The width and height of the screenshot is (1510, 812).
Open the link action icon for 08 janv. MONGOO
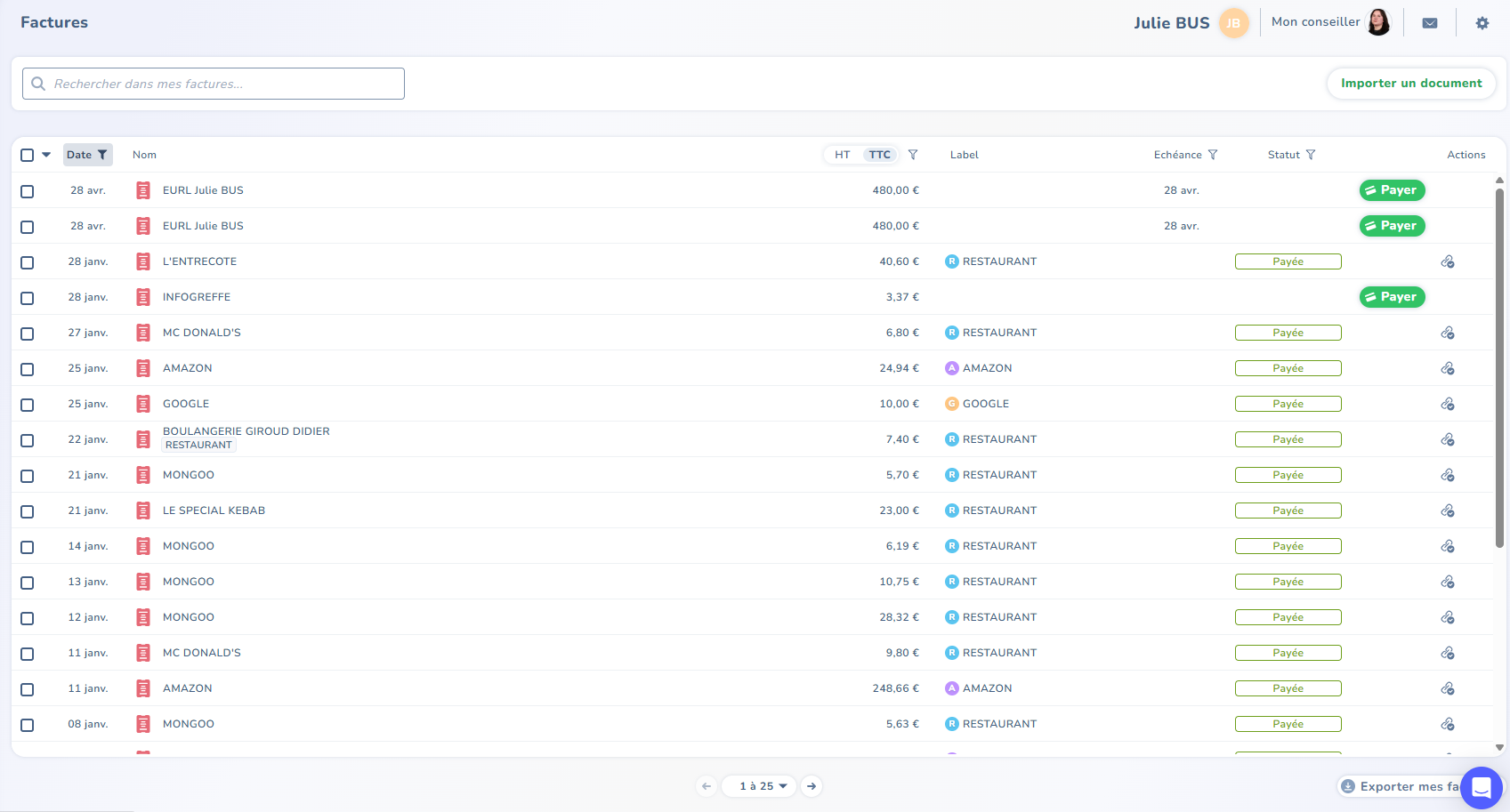tap(1448, 724)
